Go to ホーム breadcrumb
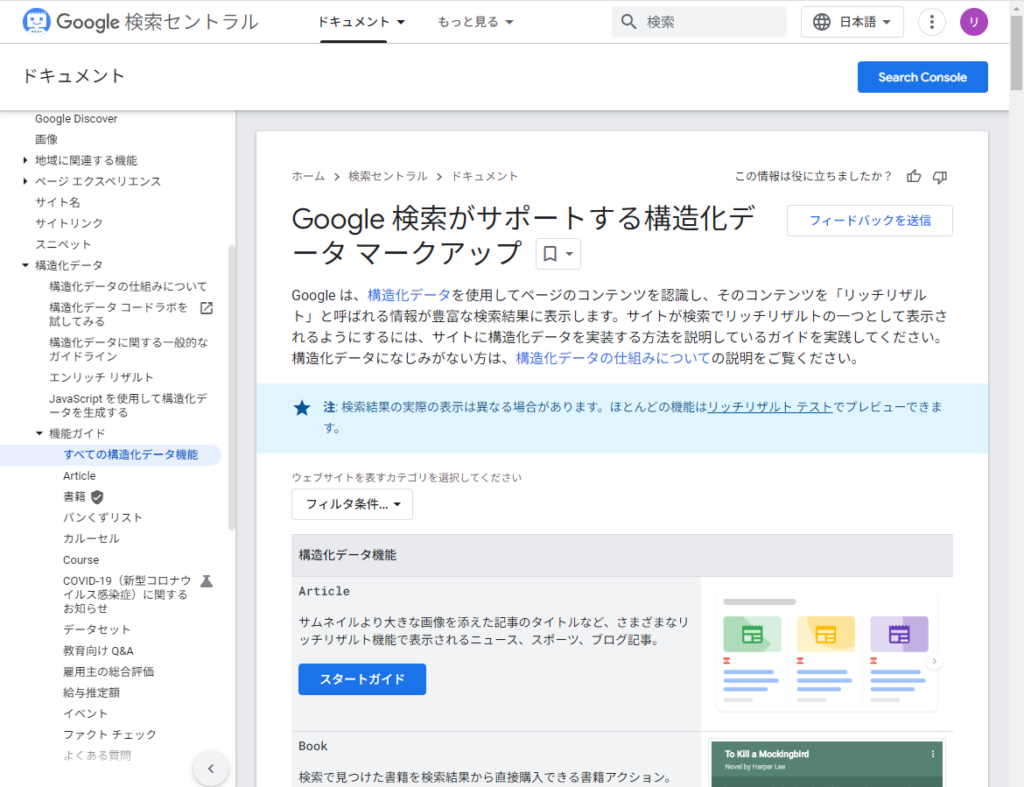This screenshot has height=787, width=1024. [308, 176]
